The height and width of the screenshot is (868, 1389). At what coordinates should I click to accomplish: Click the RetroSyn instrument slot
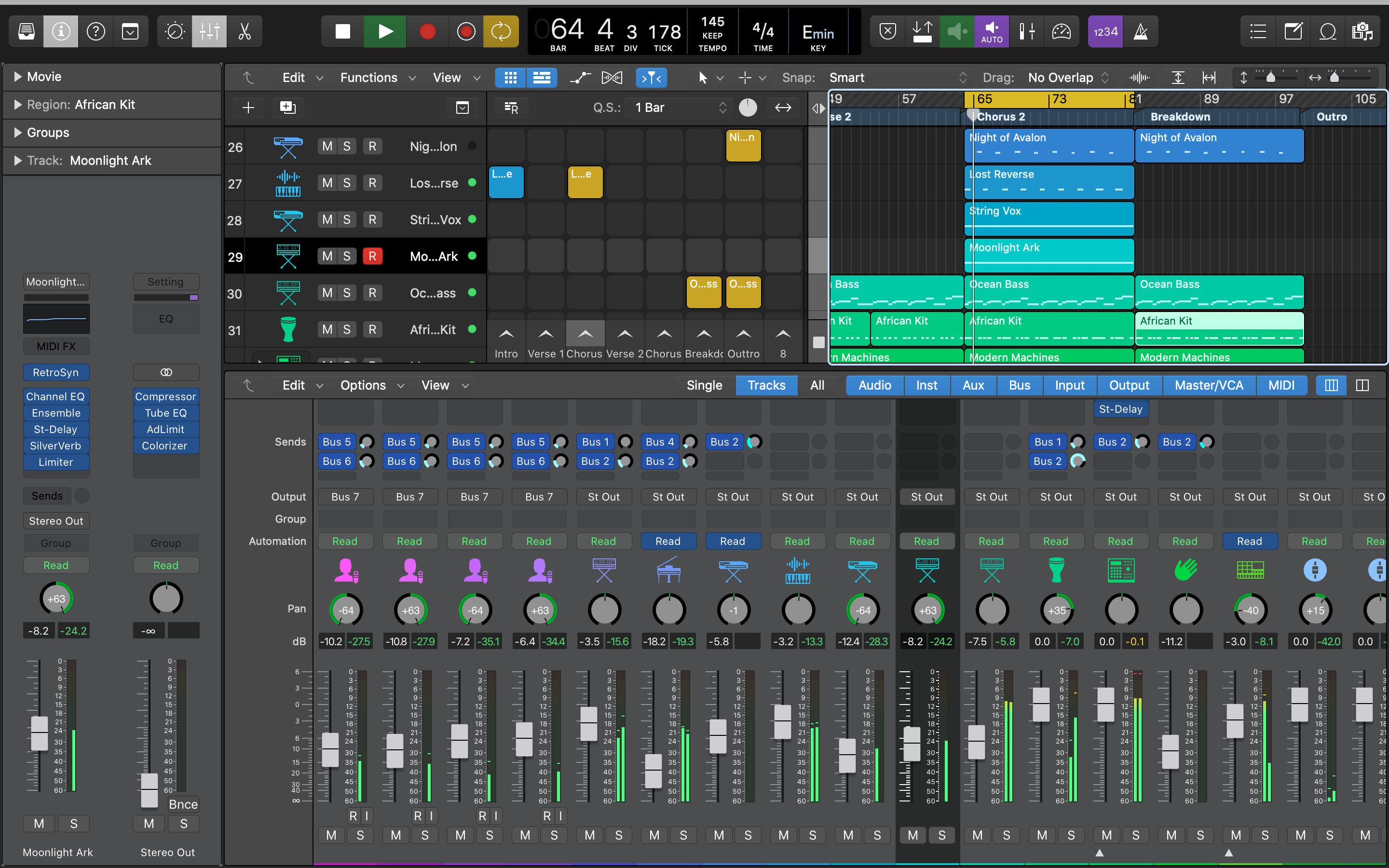pos(55,372)
